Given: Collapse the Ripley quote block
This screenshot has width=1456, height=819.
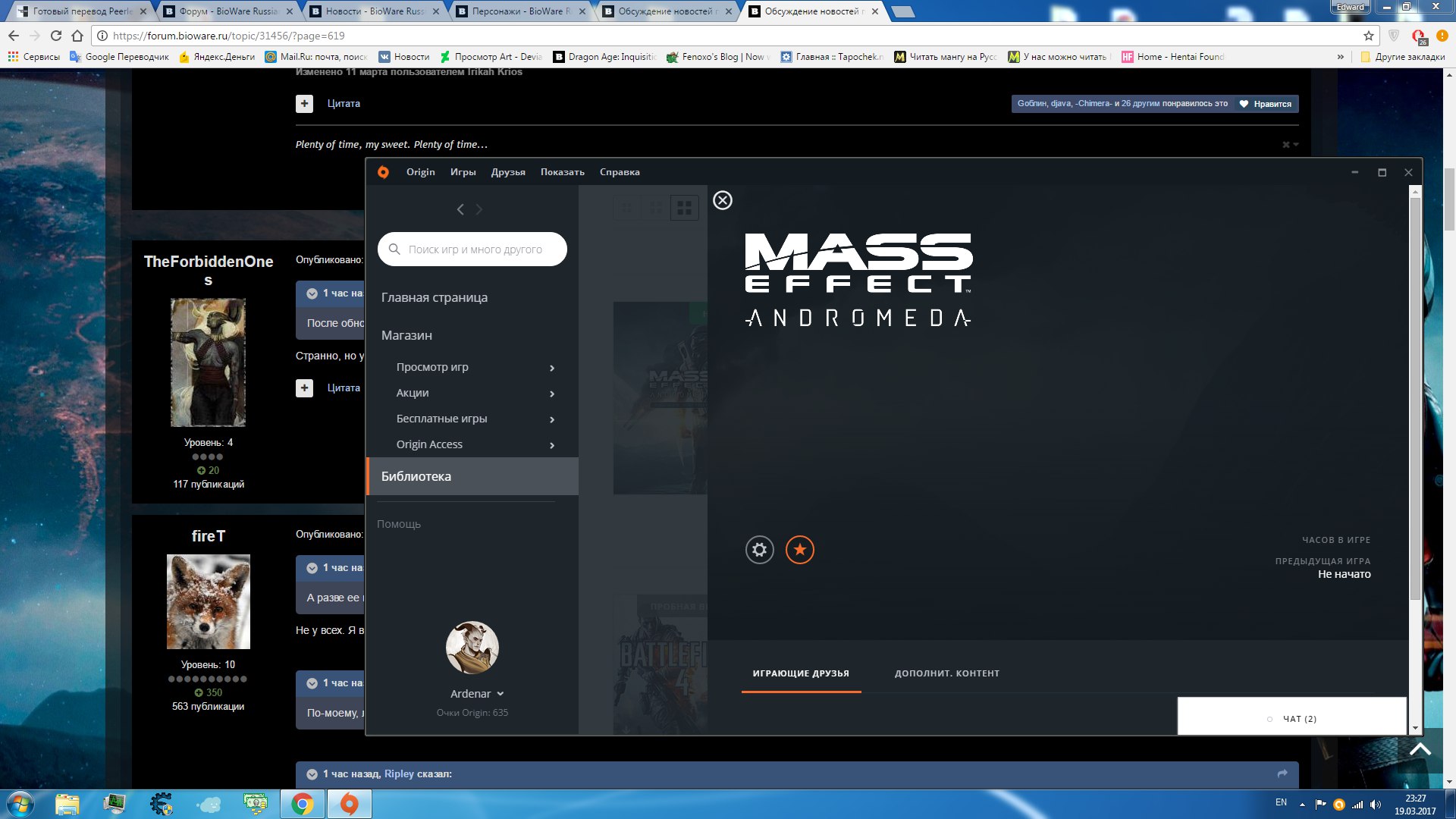Looking at the screenshot, I should coord(312,774).
